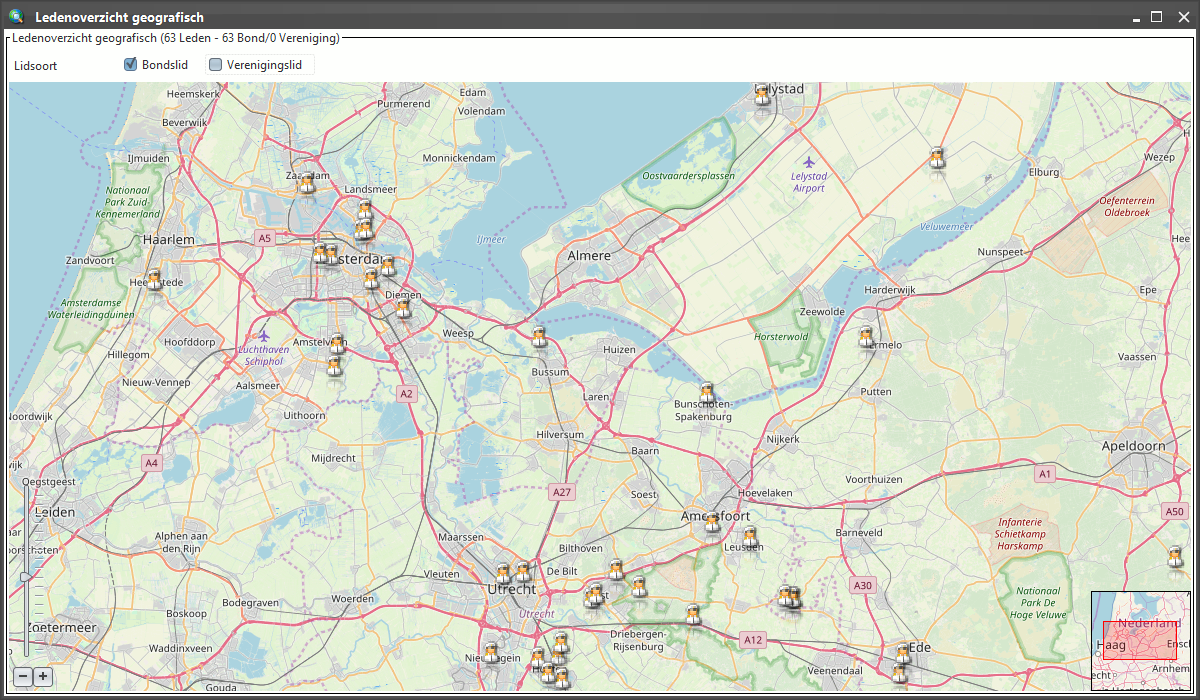
Task: Click the map zoom in plus button
Action: tap(43, 677)
